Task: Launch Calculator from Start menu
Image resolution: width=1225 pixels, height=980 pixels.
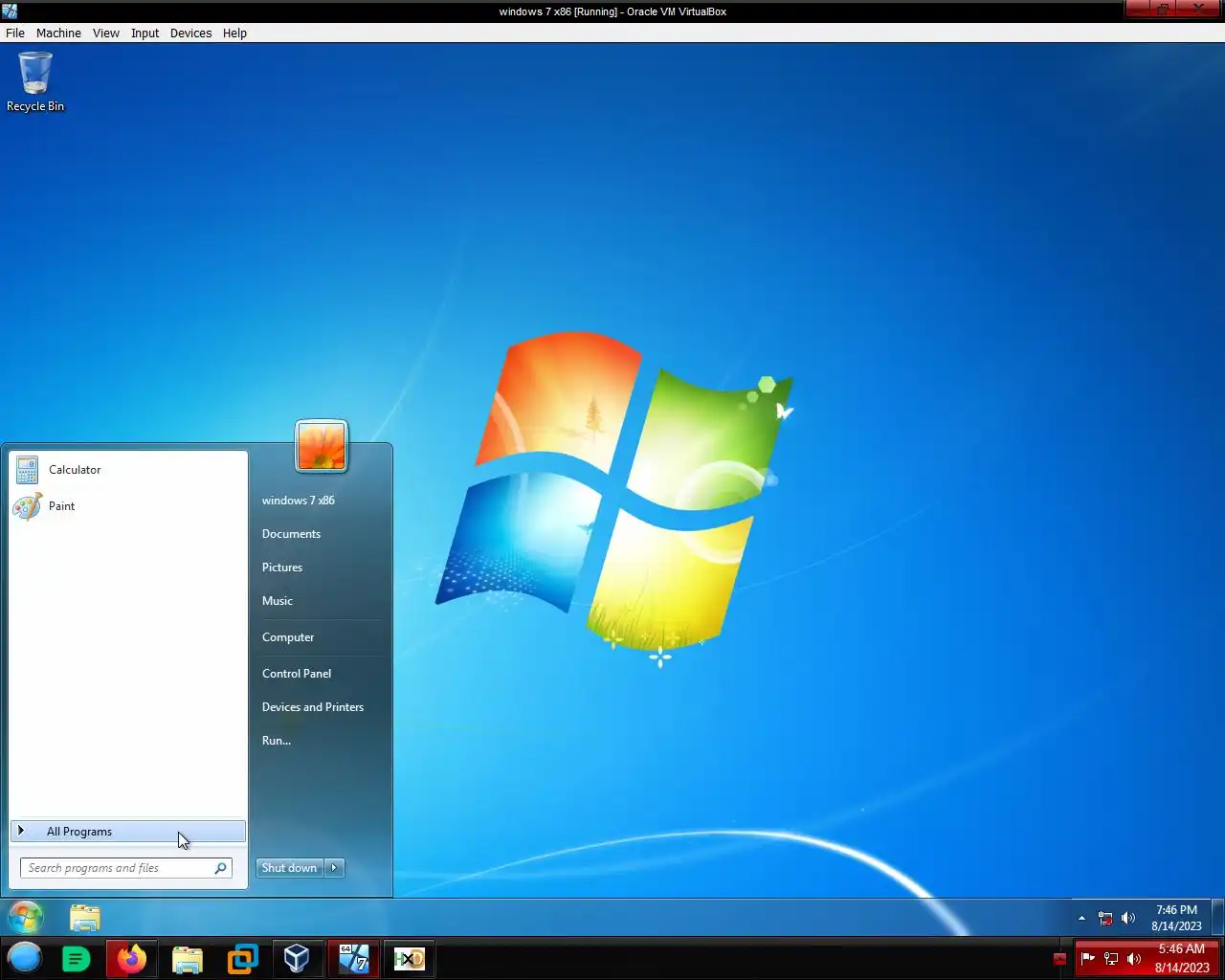Action: click(x=128, y=470)
